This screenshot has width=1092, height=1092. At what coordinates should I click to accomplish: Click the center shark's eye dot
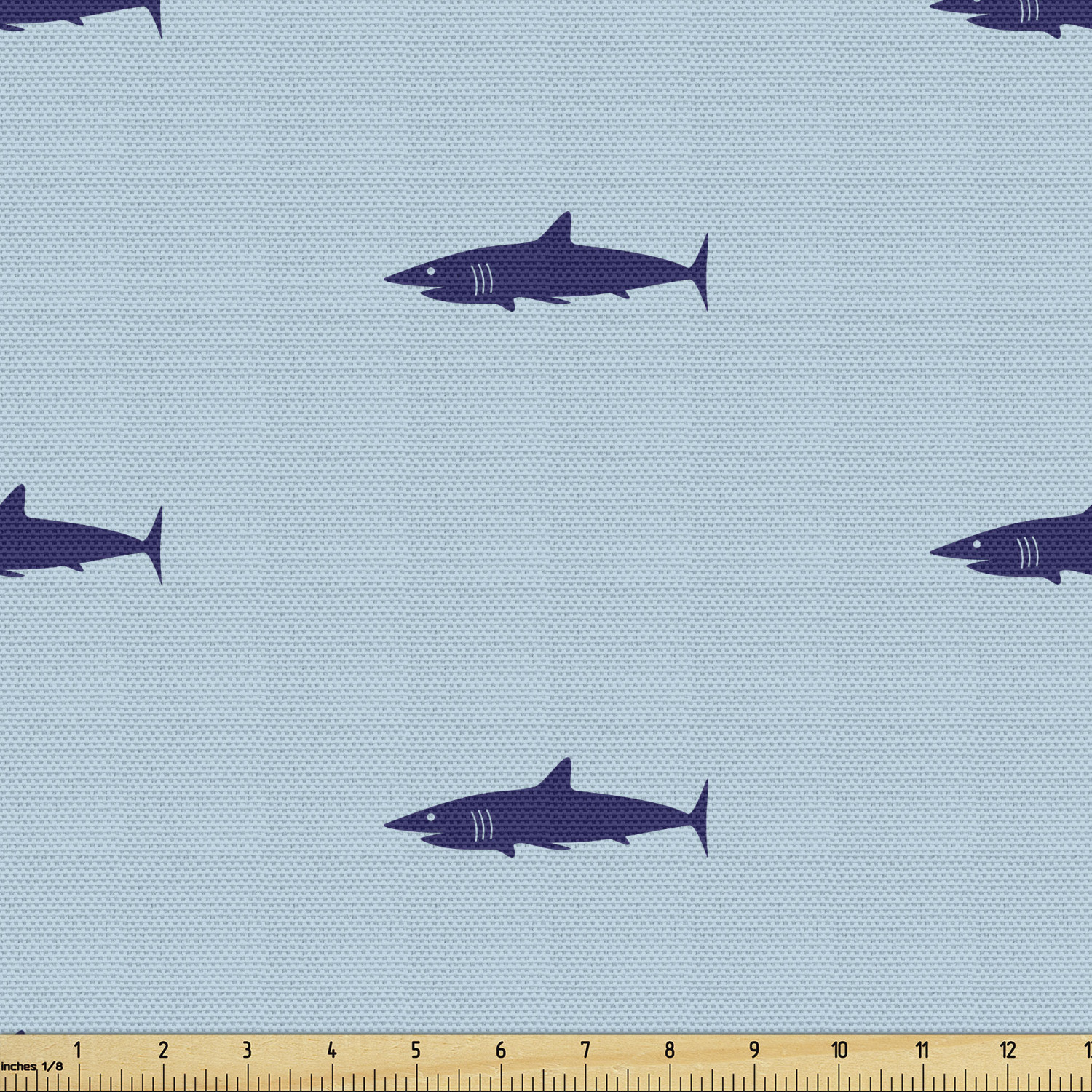pos(431,271)
